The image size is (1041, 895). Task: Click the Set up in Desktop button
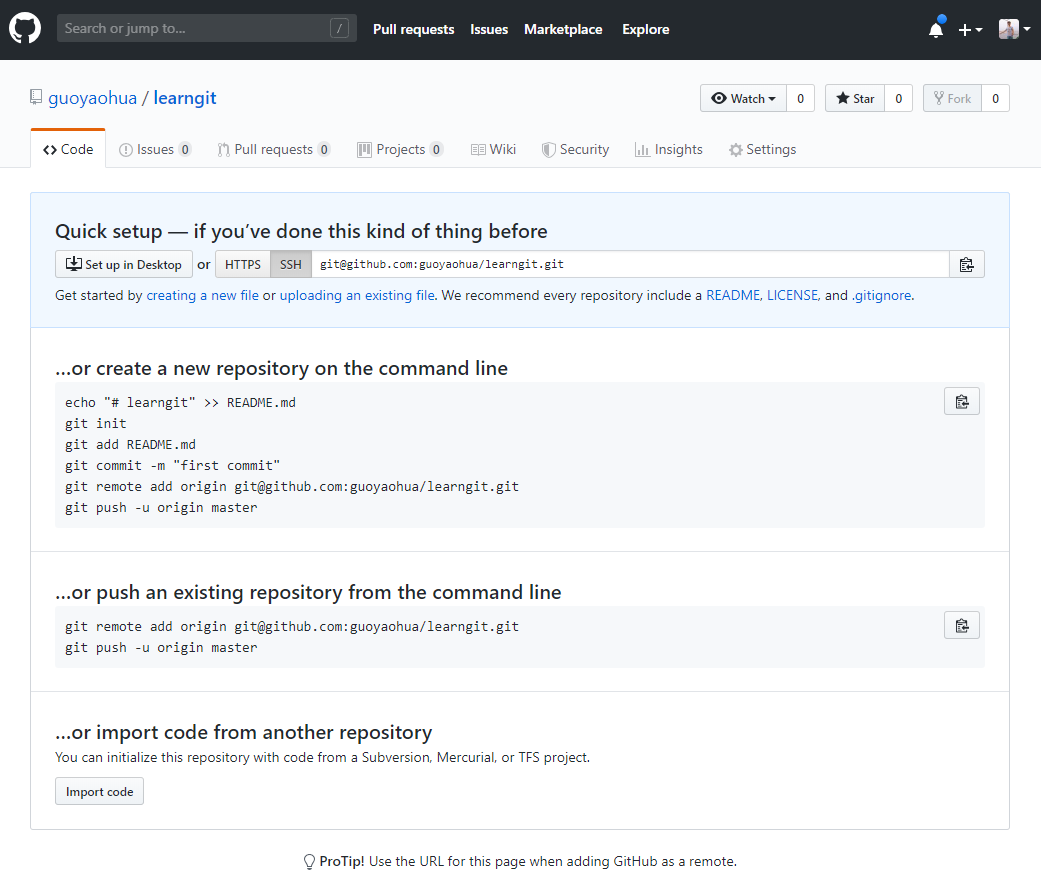(x=124, y=265)
